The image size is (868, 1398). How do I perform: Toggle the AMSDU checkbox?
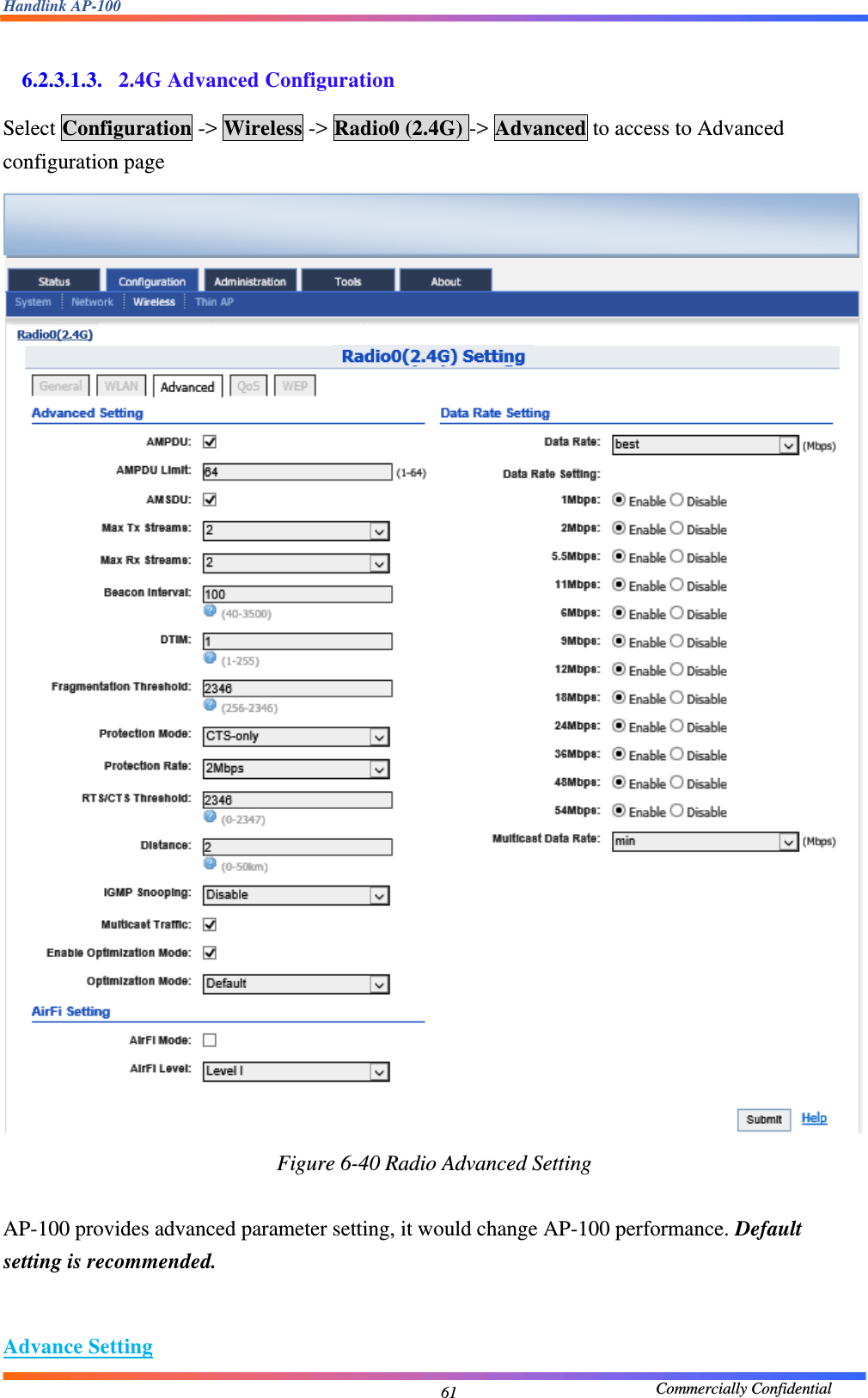210,500
